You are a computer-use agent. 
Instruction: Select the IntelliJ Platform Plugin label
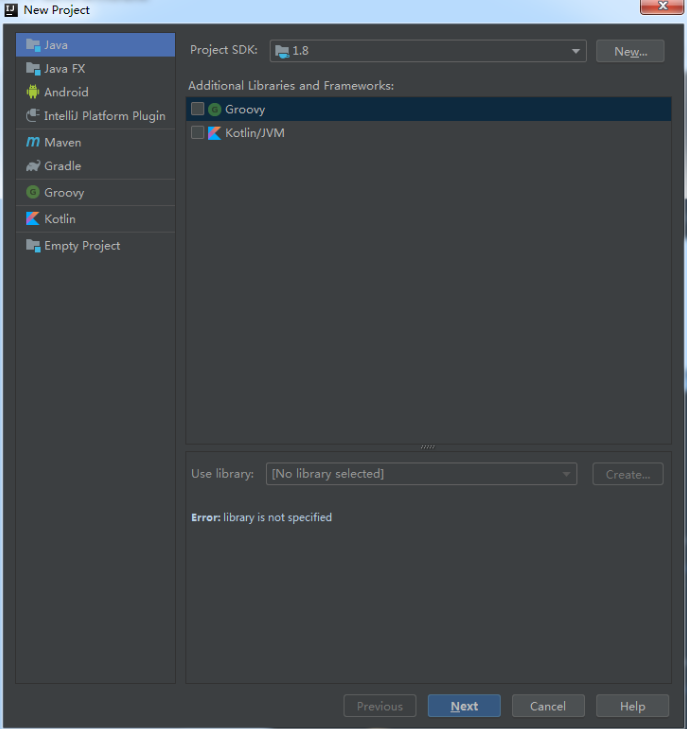coord(105,116)
